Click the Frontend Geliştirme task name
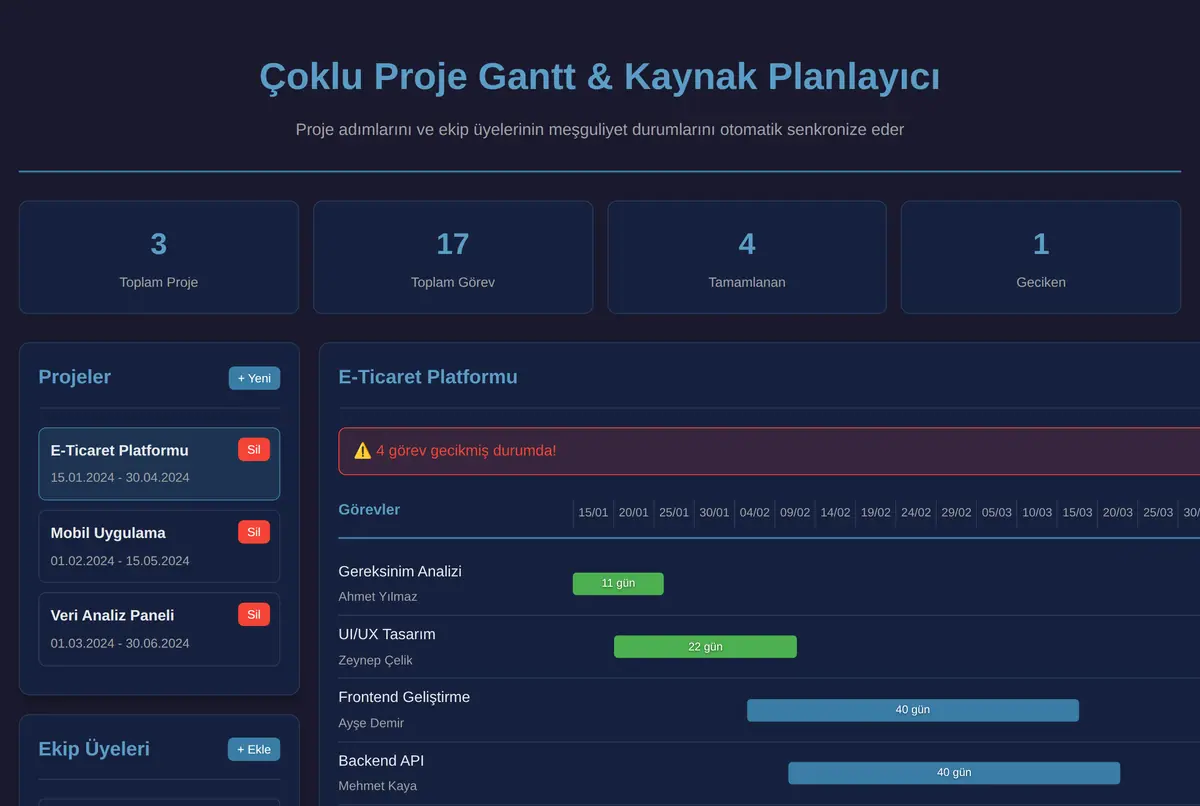 coord(404,697)
